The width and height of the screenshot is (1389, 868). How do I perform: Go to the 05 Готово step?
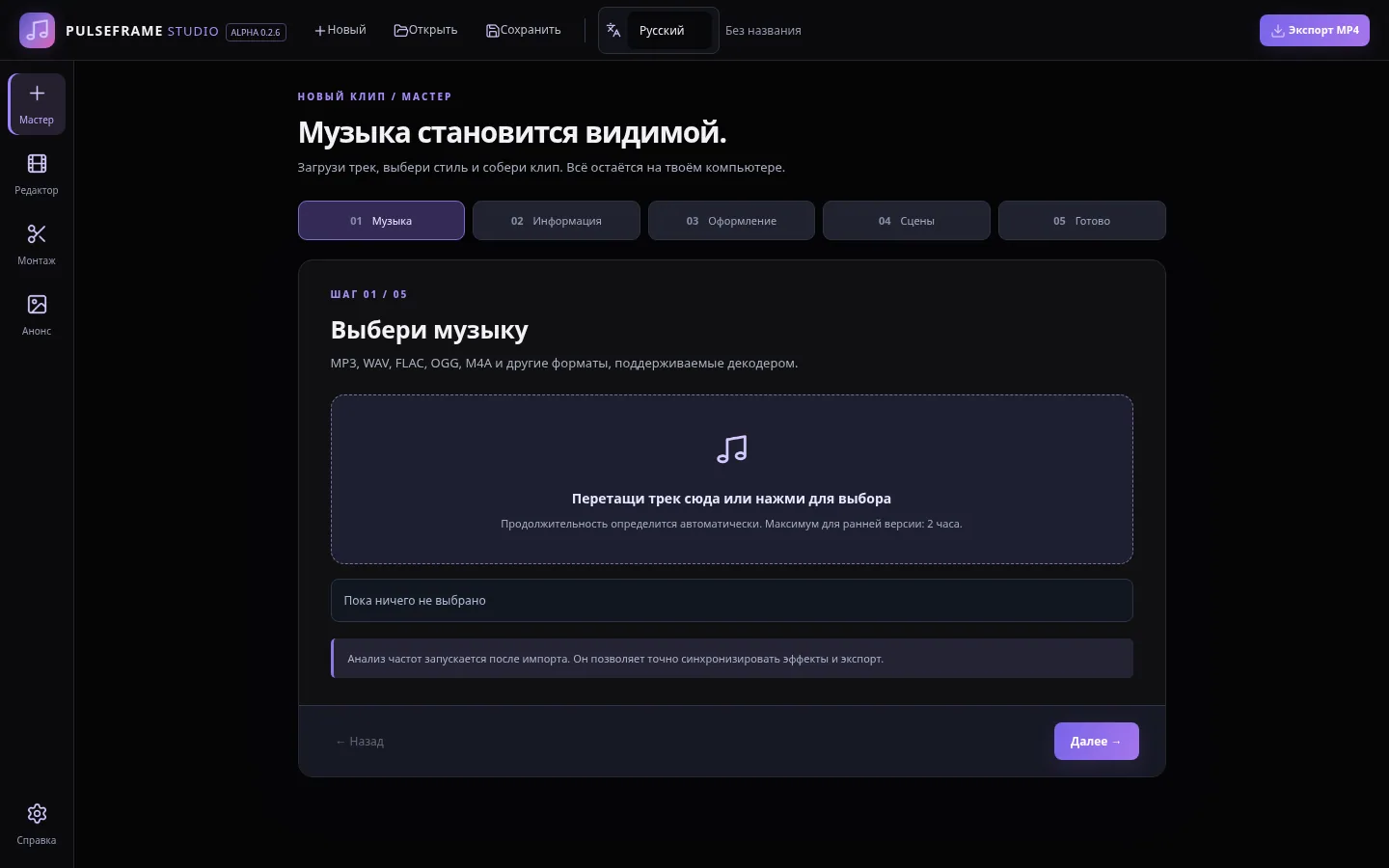[1082, 220]
